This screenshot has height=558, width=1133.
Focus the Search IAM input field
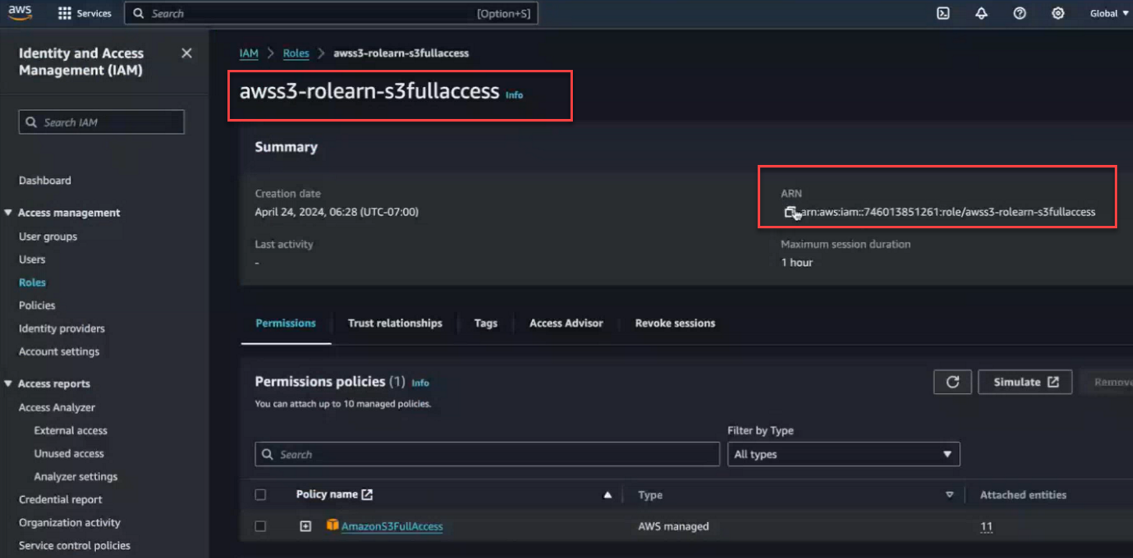click(x=101, y=122)
